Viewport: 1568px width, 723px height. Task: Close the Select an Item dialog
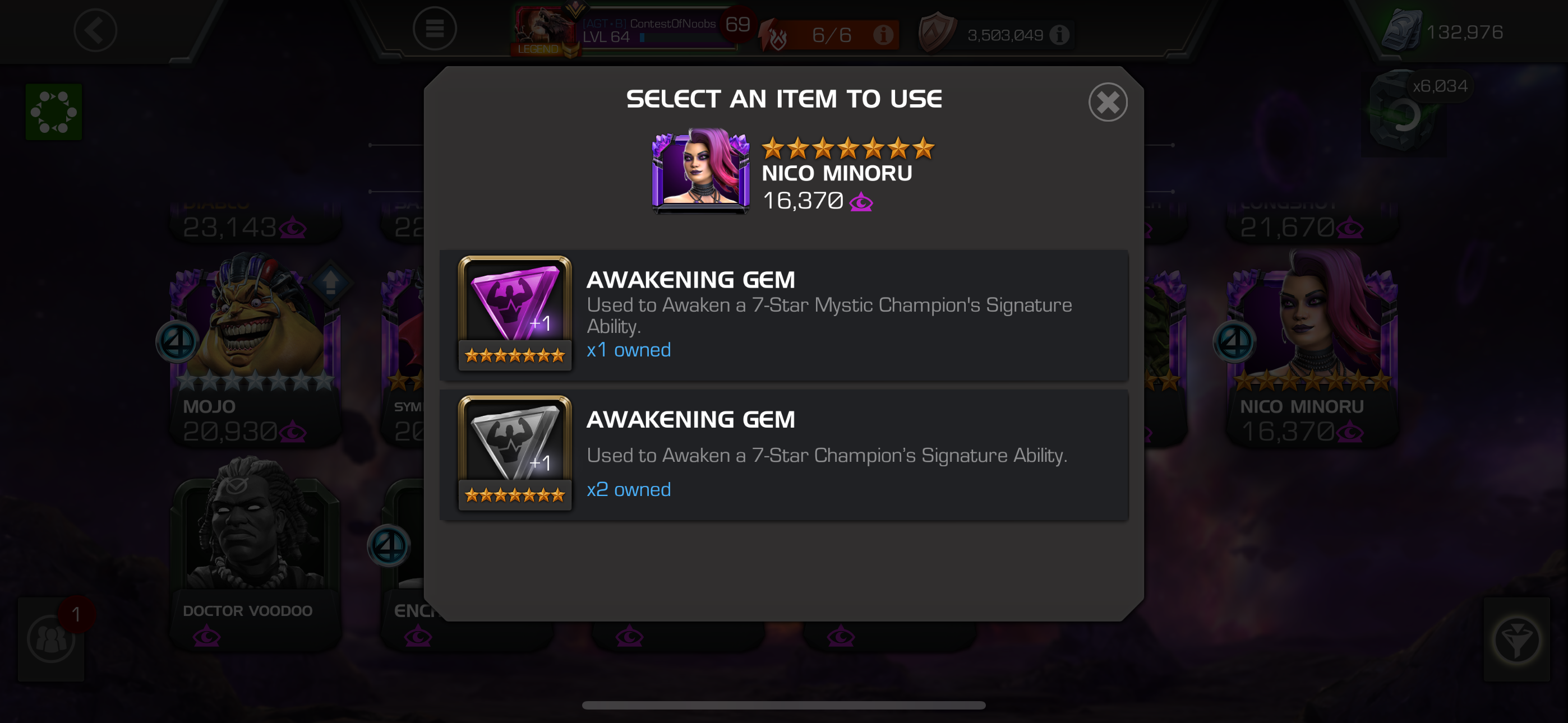1107,102
